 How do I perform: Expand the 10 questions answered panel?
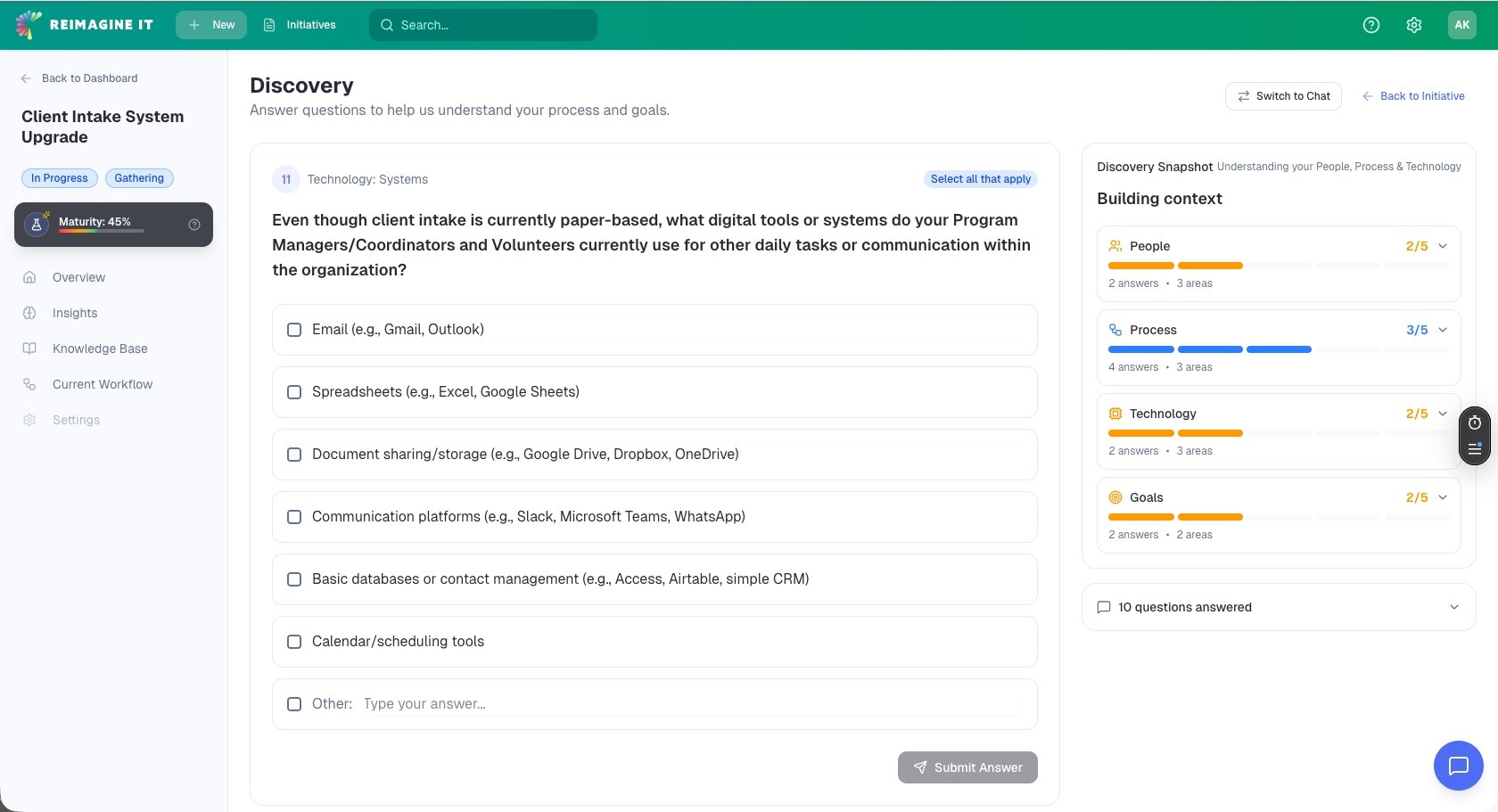pos(1454,607)
